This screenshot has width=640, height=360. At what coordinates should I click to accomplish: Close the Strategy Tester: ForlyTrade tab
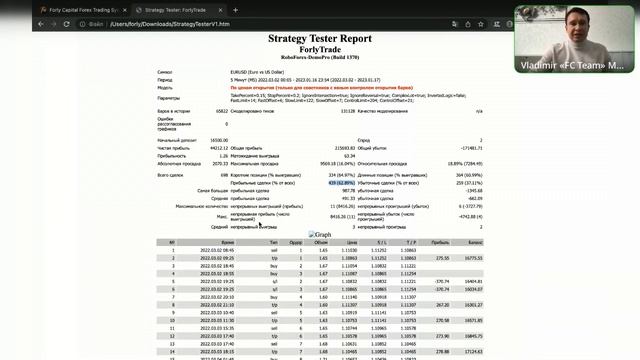tap(220, 10)
